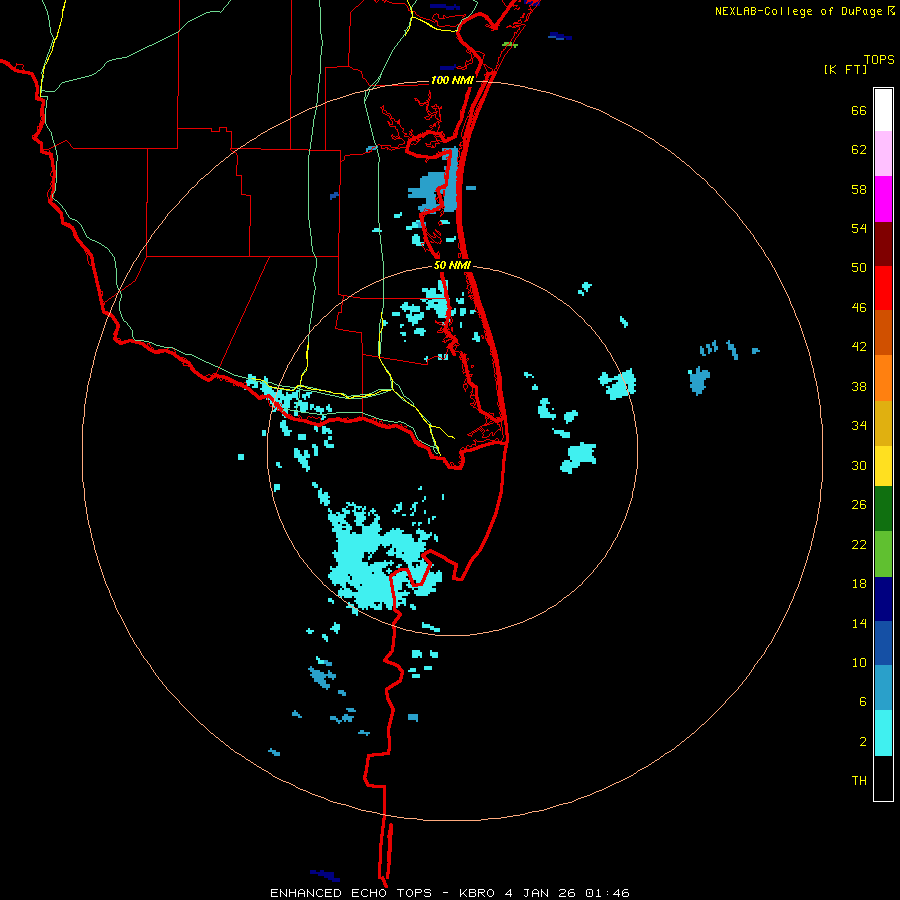Image resolution: width=900 pixels, height=900 pixels.
Task: Select the ENHANCED ECHO TOPS caption text
Action: [x=351, y=893]
